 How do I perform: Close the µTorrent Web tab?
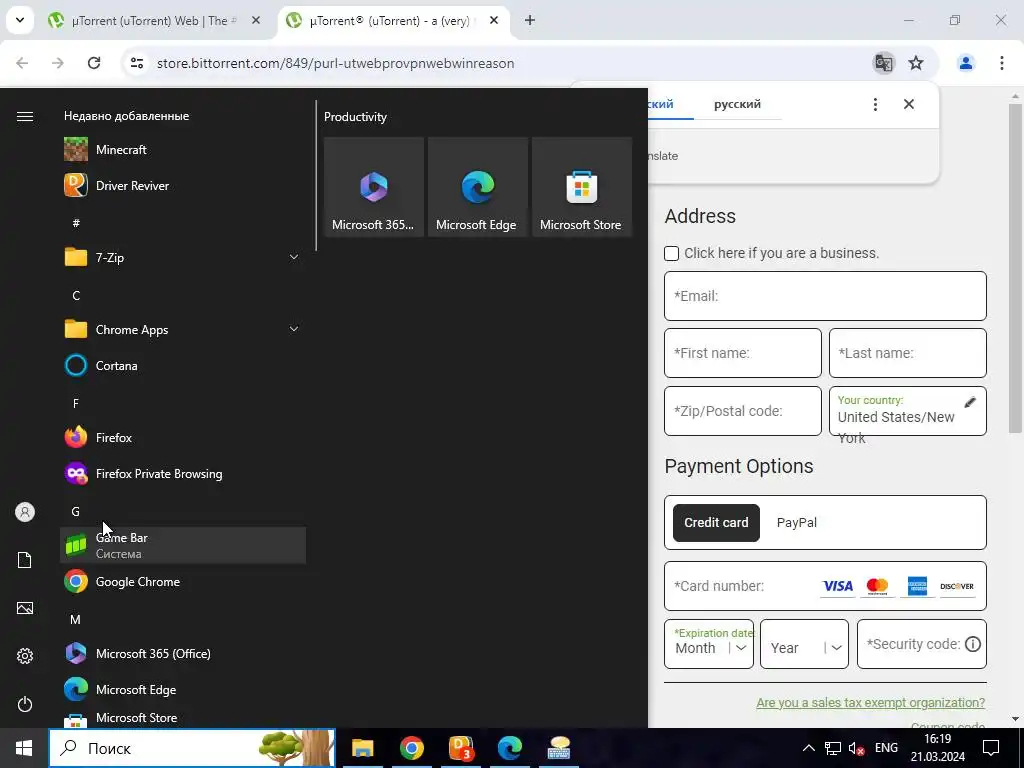(x=256, y=21)
